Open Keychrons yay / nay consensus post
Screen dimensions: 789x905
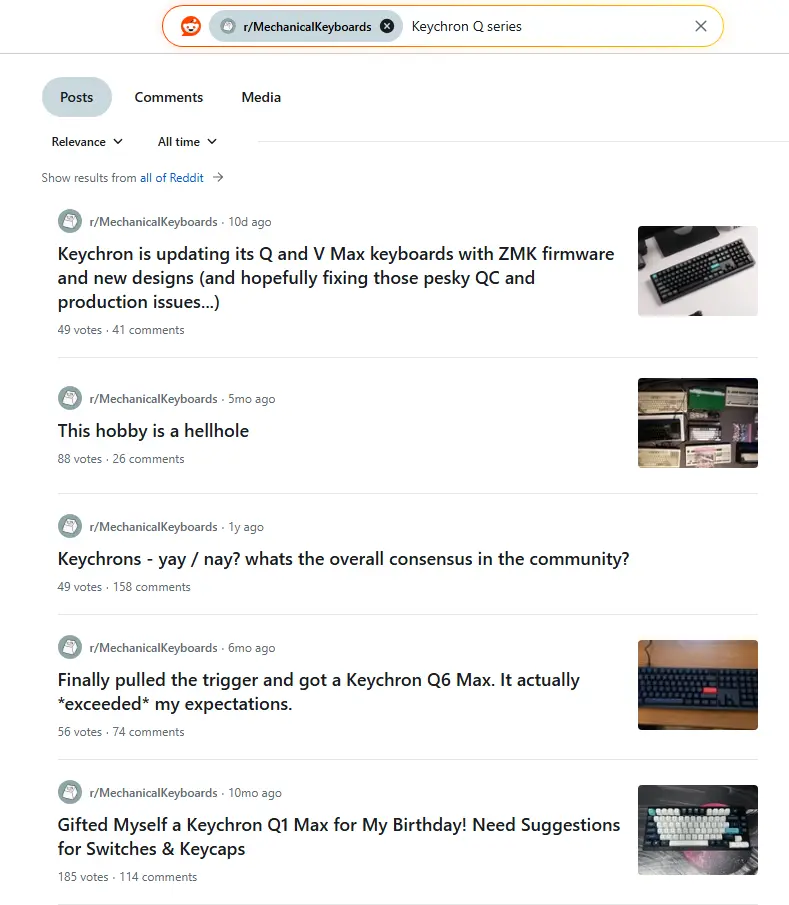(343, 559)
